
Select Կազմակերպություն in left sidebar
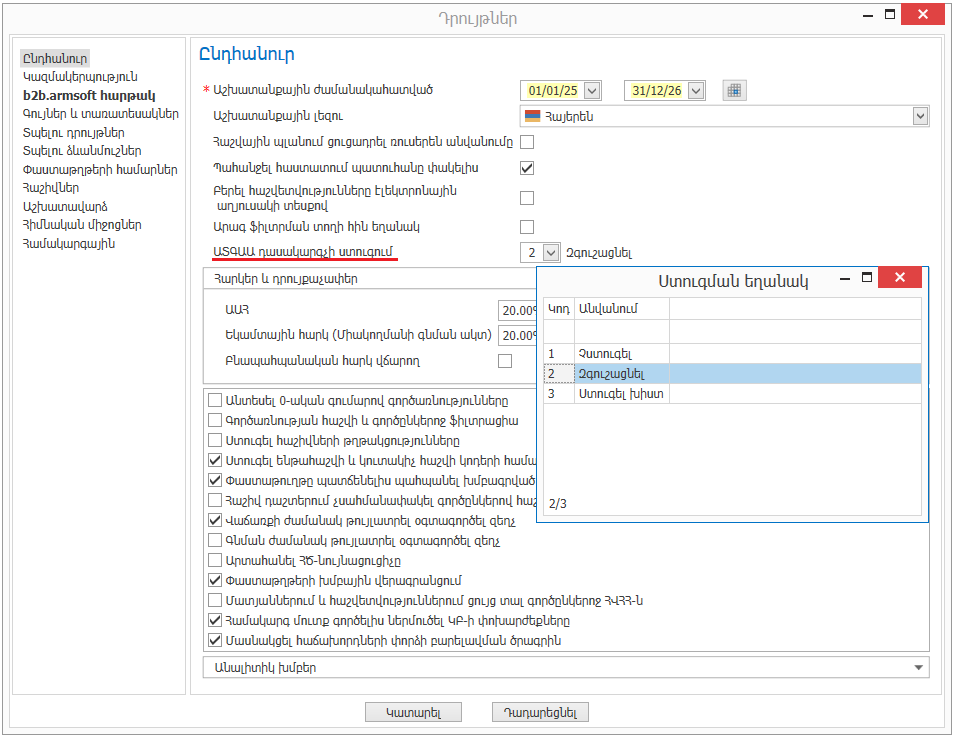(x=80, y=77)
